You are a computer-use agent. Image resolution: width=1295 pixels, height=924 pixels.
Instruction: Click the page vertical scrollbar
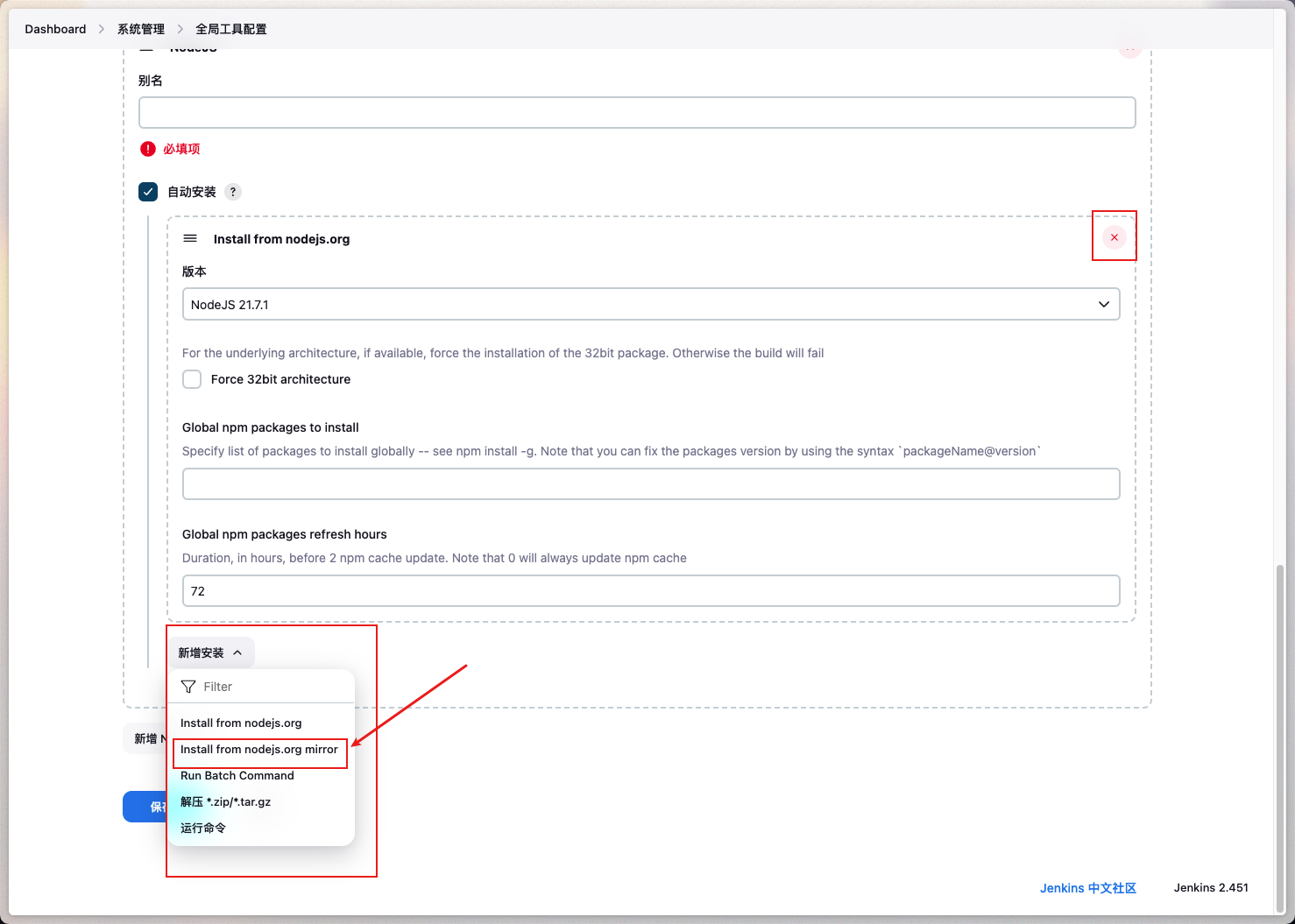click(1280, 737)
